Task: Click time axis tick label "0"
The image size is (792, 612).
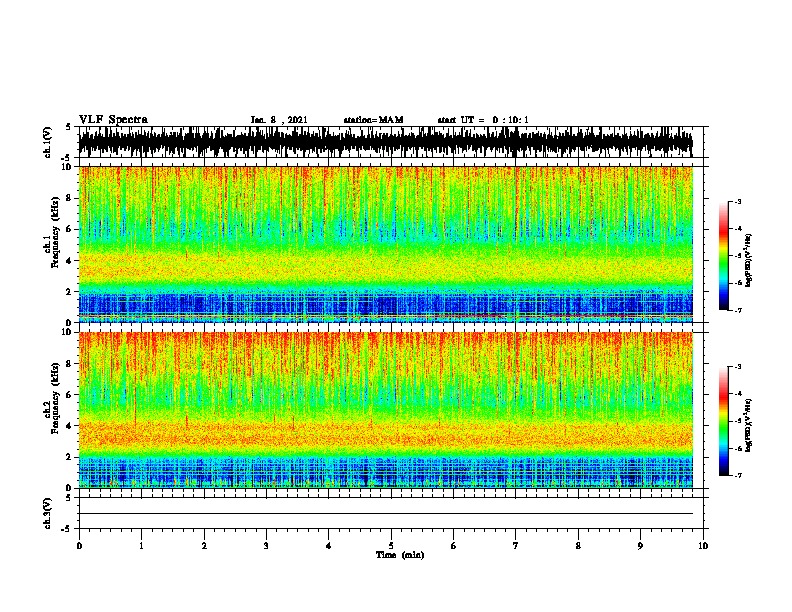Action: (x=79, y=546)
